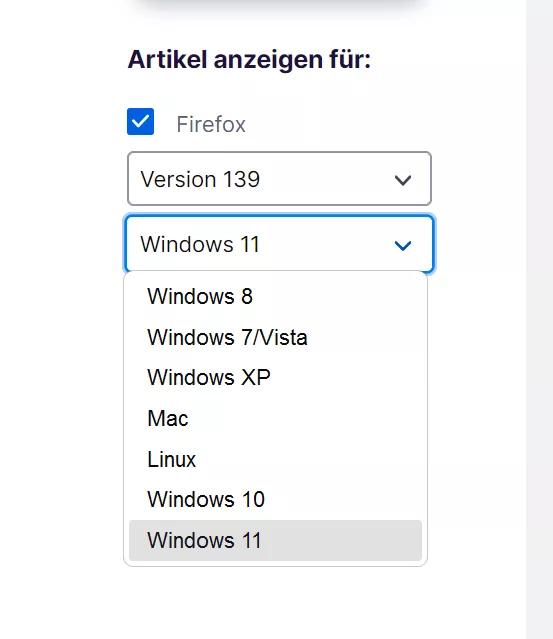Choose Windows 7/Vista option

tap(275, 337)
